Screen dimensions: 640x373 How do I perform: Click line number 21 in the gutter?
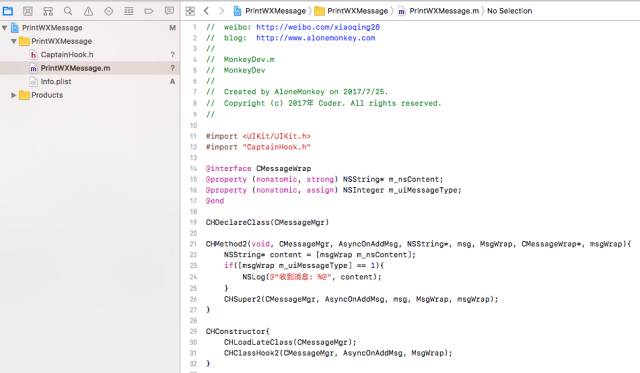coord(193,244)
